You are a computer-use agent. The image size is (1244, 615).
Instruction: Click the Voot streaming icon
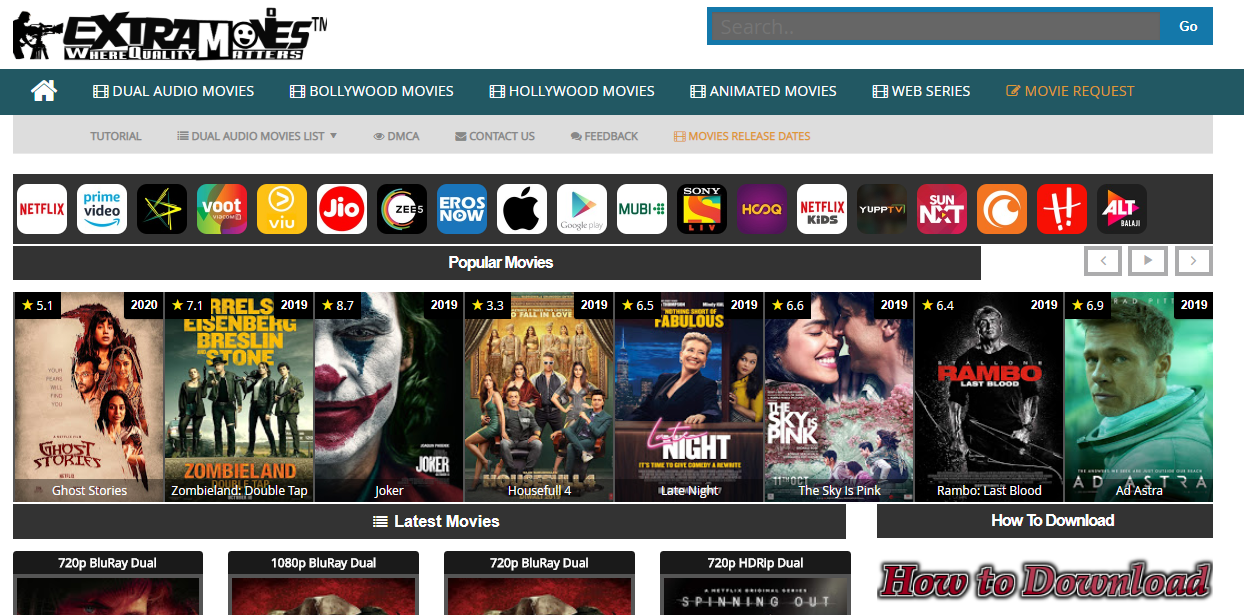tap(221, 209)
